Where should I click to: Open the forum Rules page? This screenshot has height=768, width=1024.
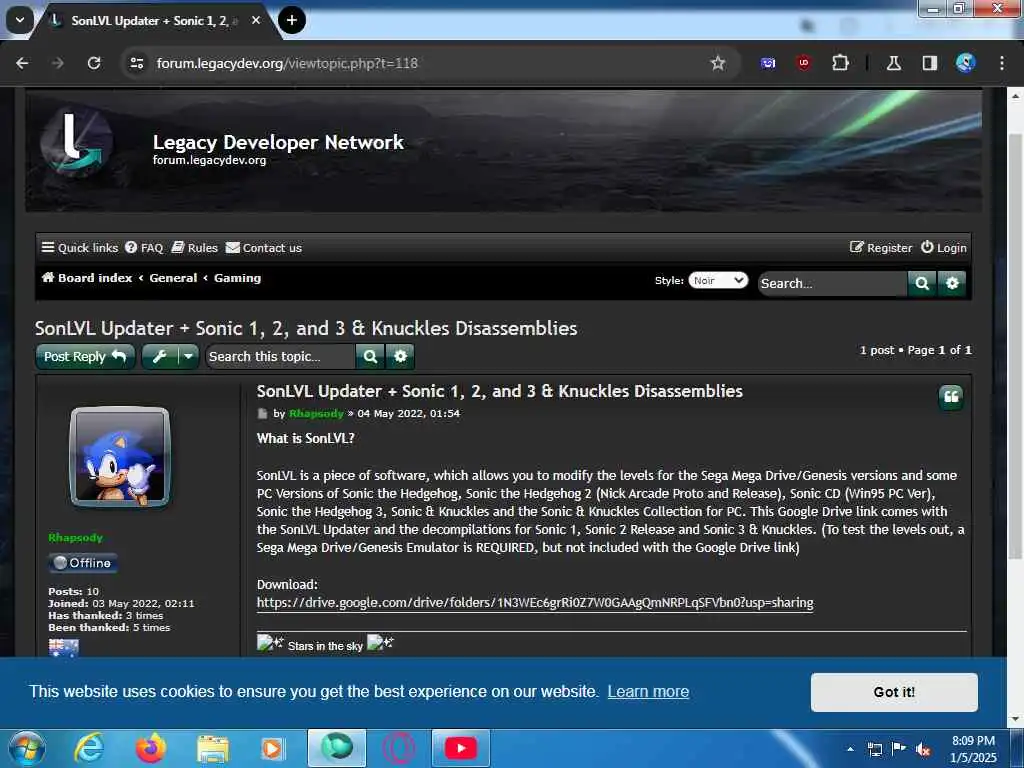(195, 248)
